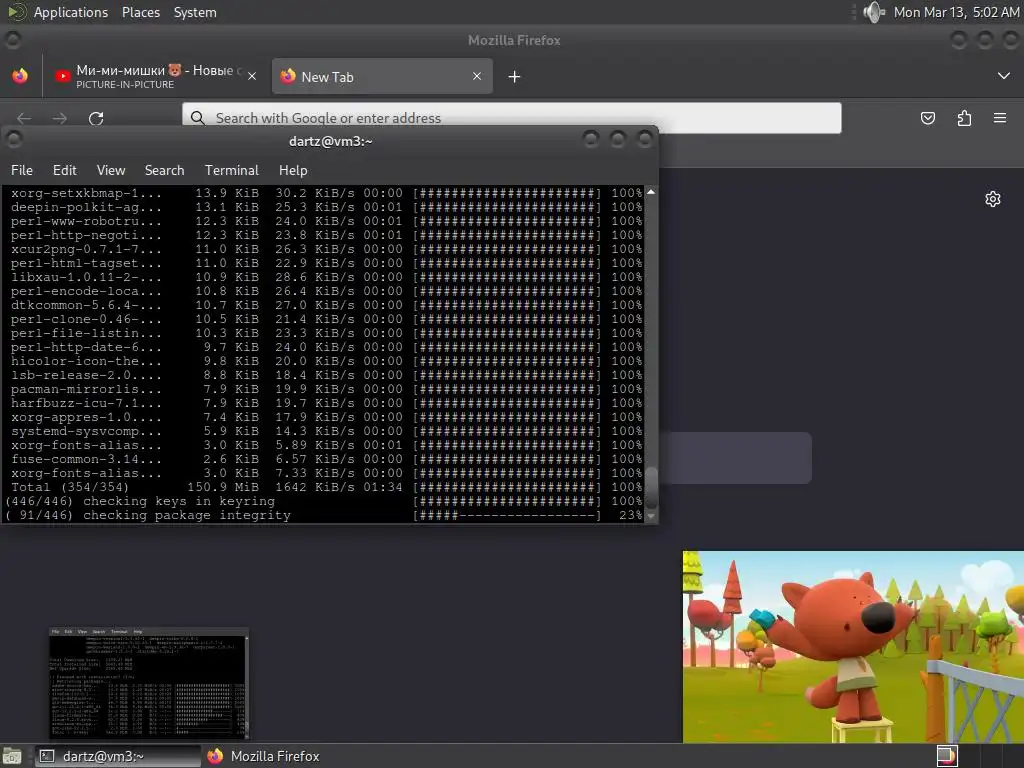Image resolution: width=1024 pixels, height=768 pixels.
Task: Expand the list all tabs chevron
Action: pyautogui.click(x=1004, y=76)
